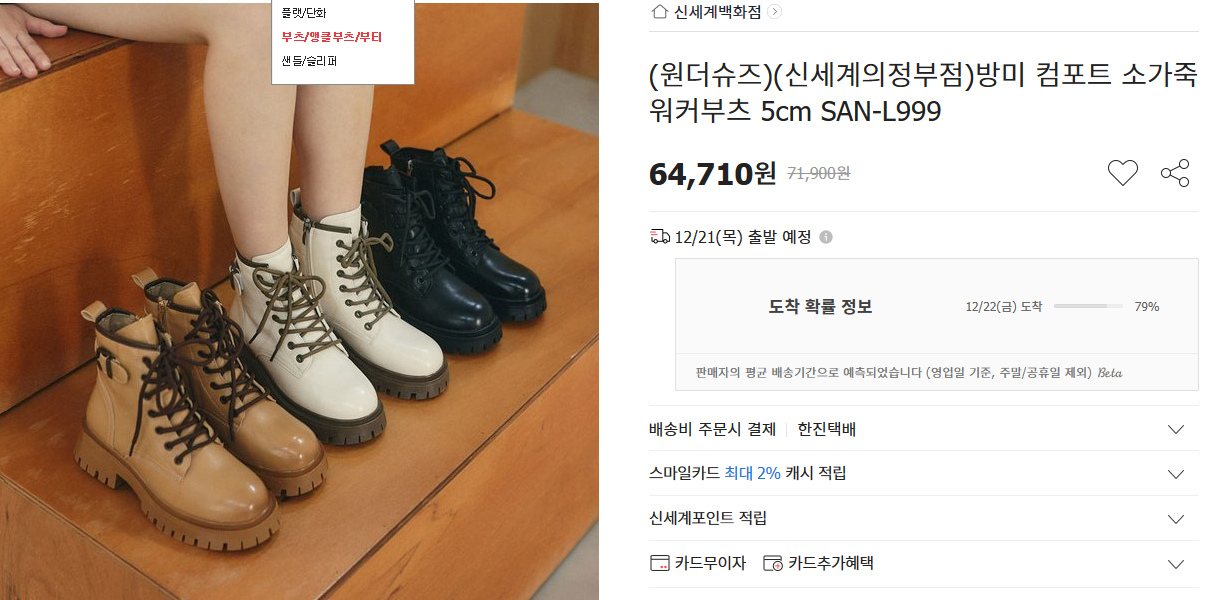Click the arrow icon after 신세계백화점
The image size is (1216, 600).
[x=775, y=12]
